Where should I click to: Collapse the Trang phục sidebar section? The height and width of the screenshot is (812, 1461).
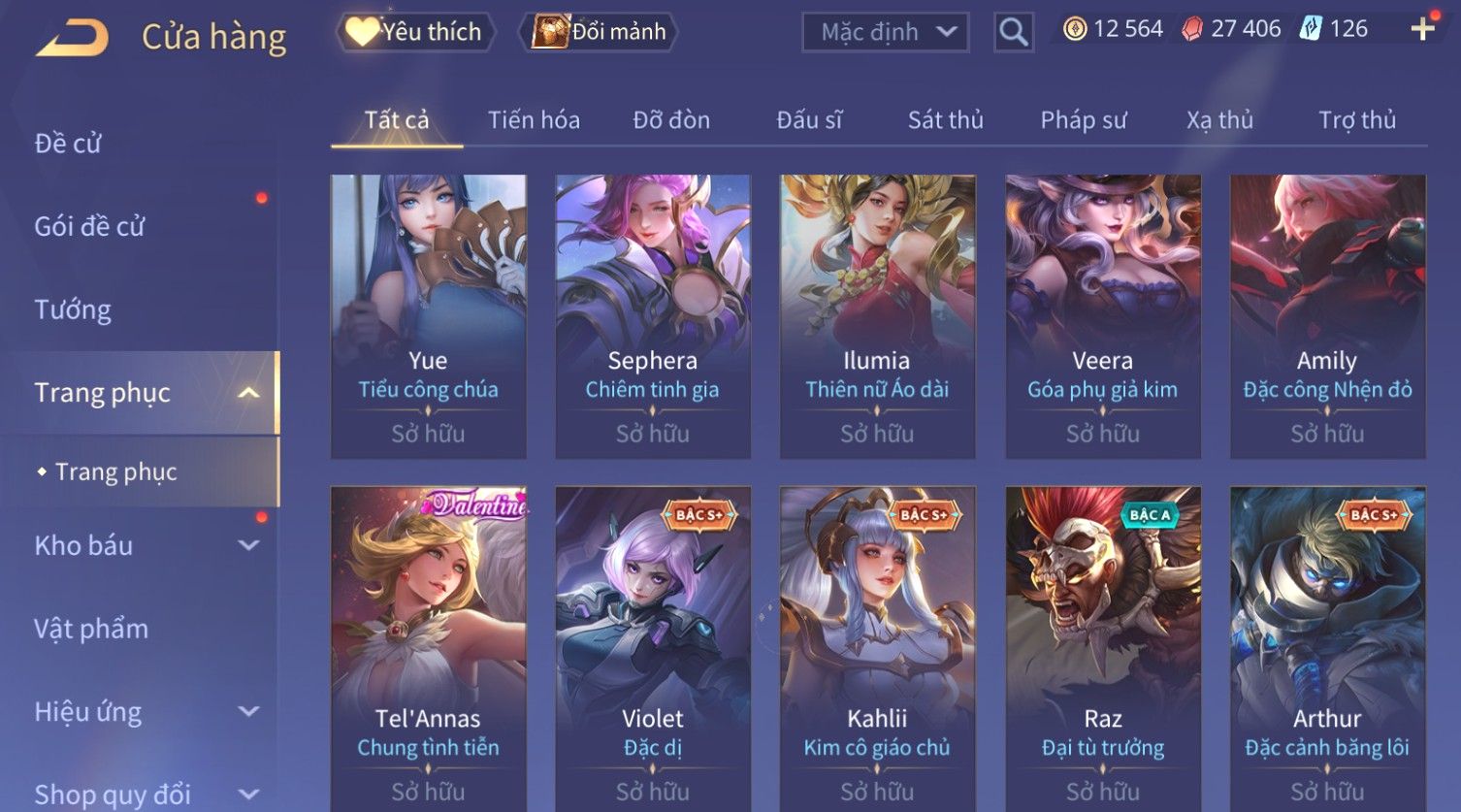coord(248,393)
